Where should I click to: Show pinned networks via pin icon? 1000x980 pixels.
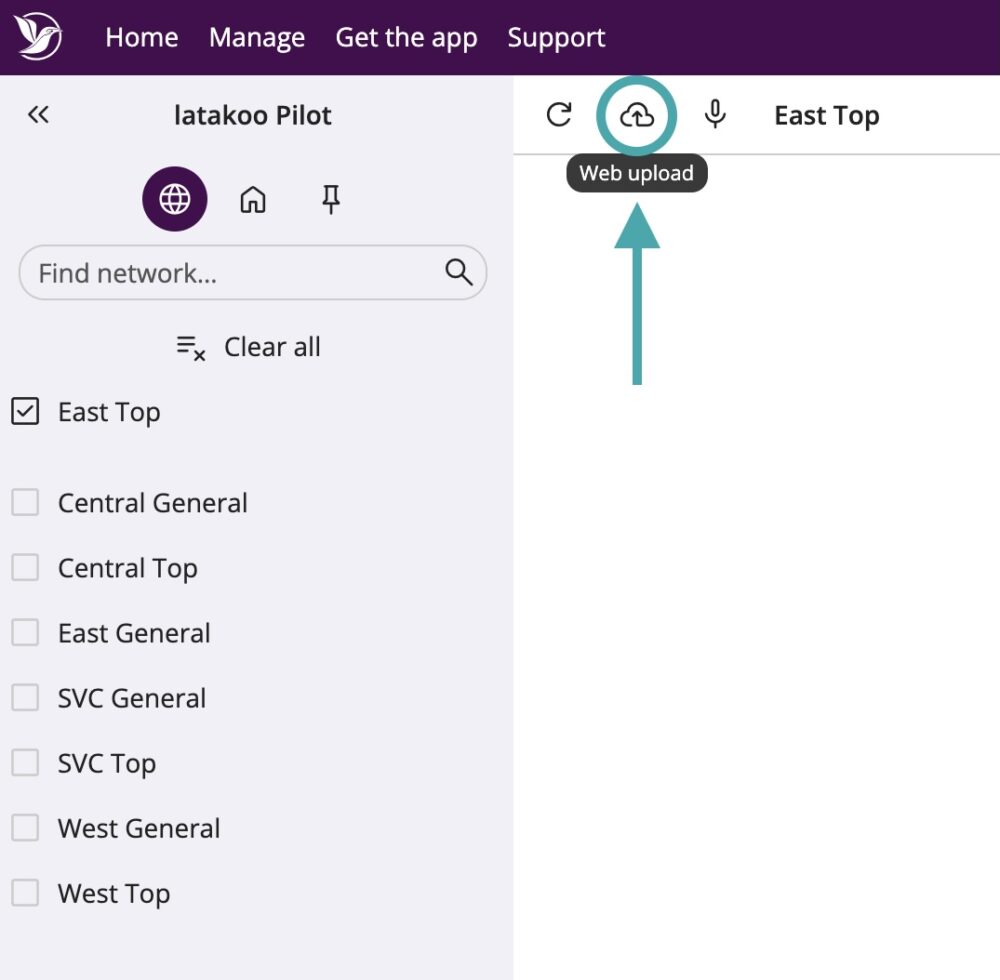pyautogui.click(x=331, y=200)
